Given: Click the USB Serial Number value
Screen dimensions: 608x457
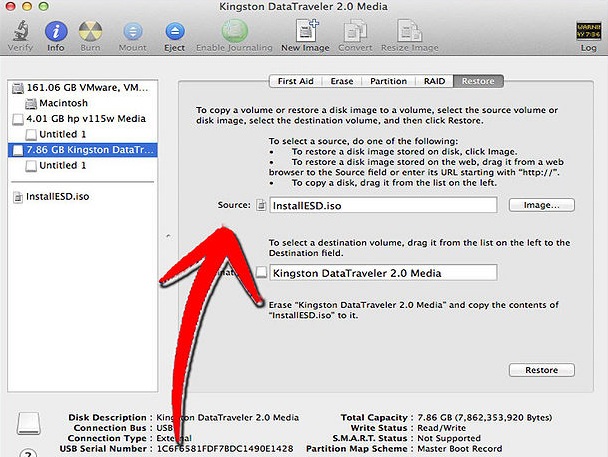Looking at the screenshot, I should (225, 448).
